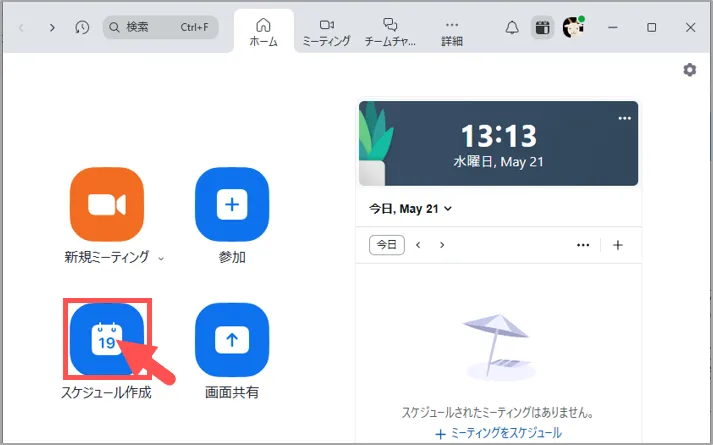Viewport: 713px width, 445px height.
Task: Start 画面共有 screen share
Action: tap(232, 340)
